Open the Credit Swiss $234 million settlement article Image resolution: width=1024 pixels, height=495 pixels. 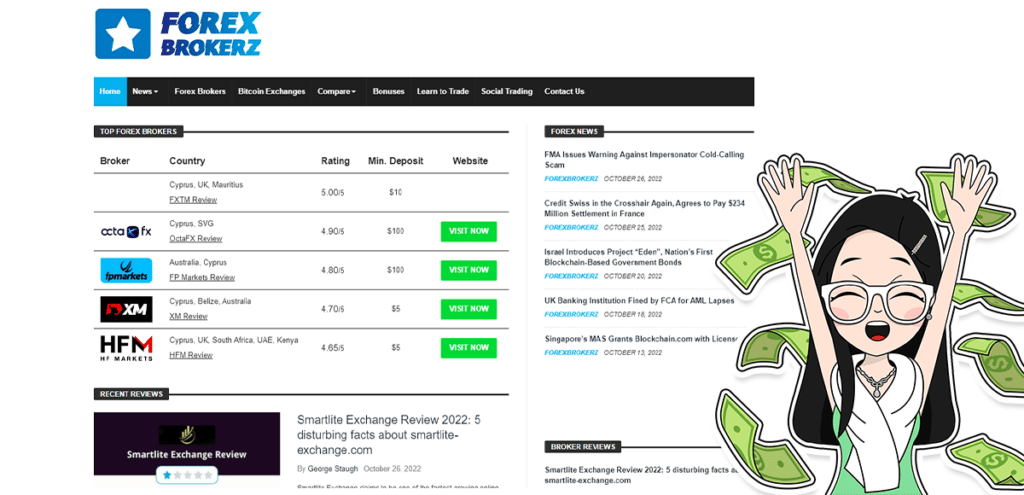[x=645, y=208]
